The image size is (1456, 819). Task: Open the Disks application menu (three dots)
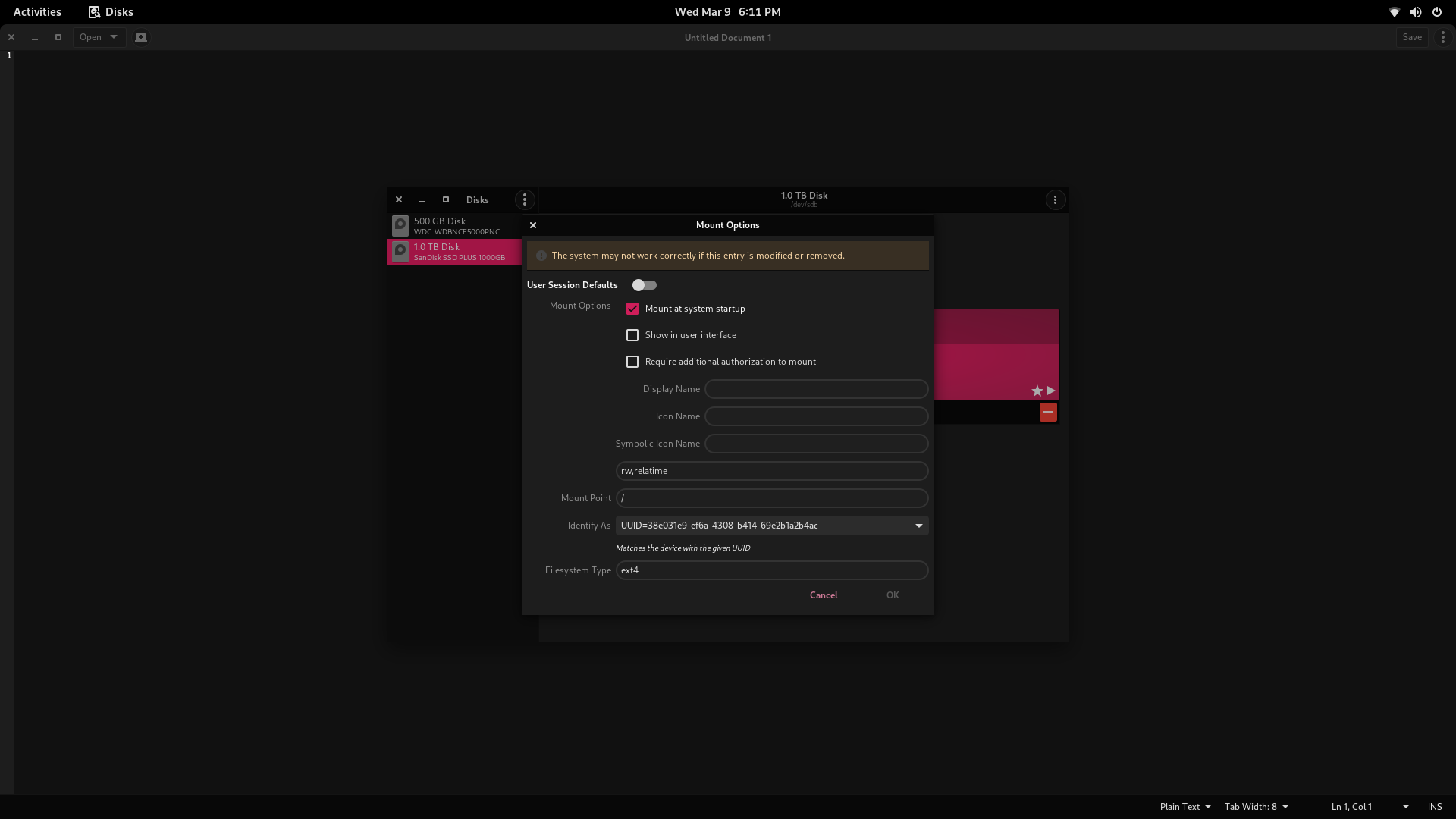click(x=525, y=199)
